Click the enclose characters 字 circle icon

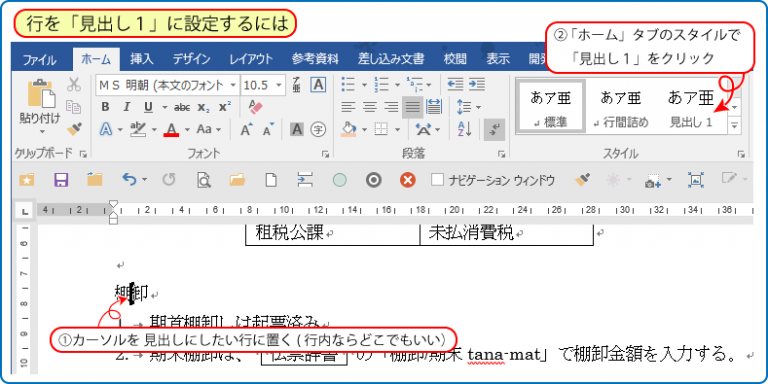click(319, 129)
